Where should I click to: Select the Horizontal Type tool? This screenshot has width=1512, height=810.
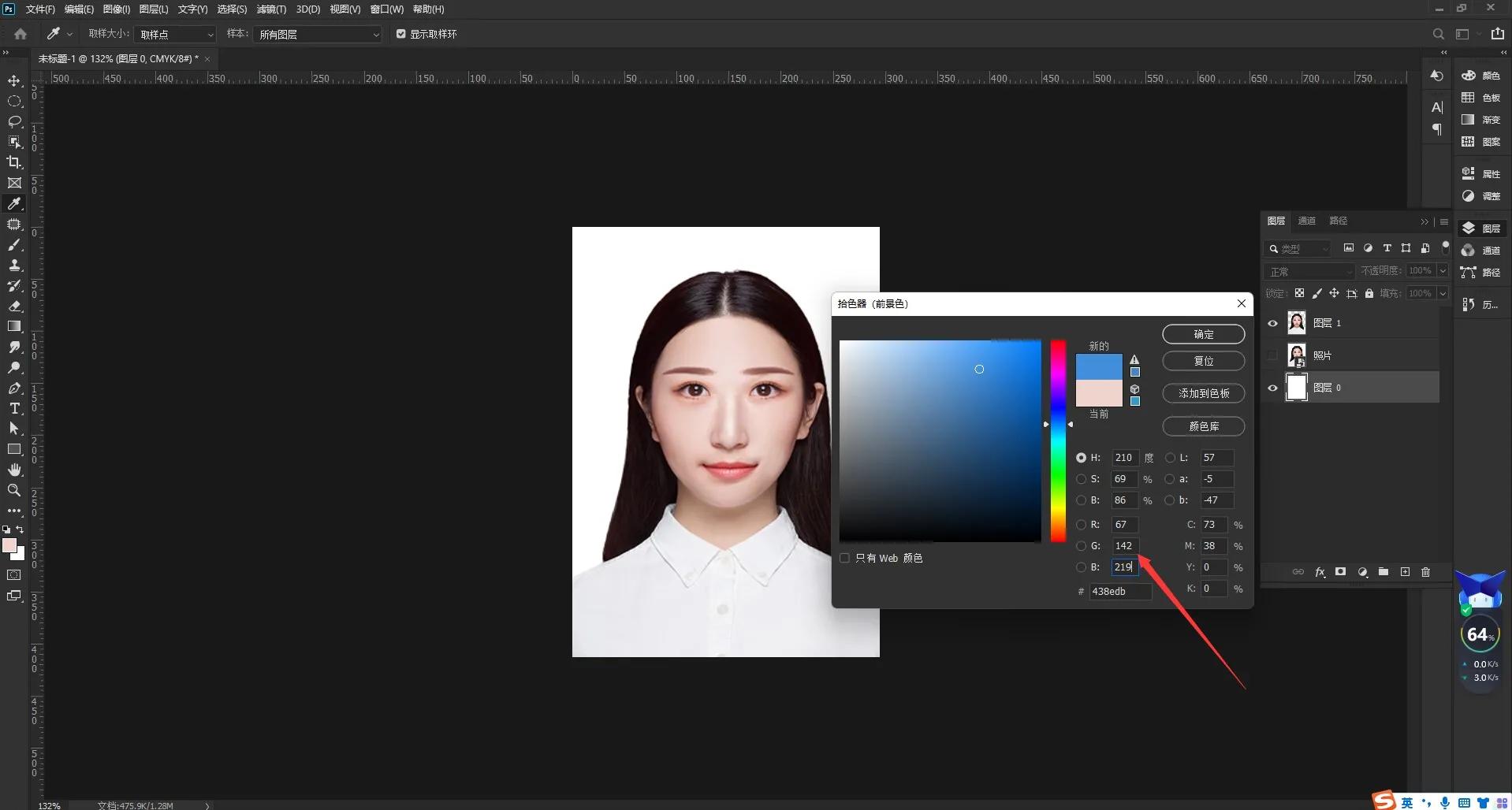(14, 408)
